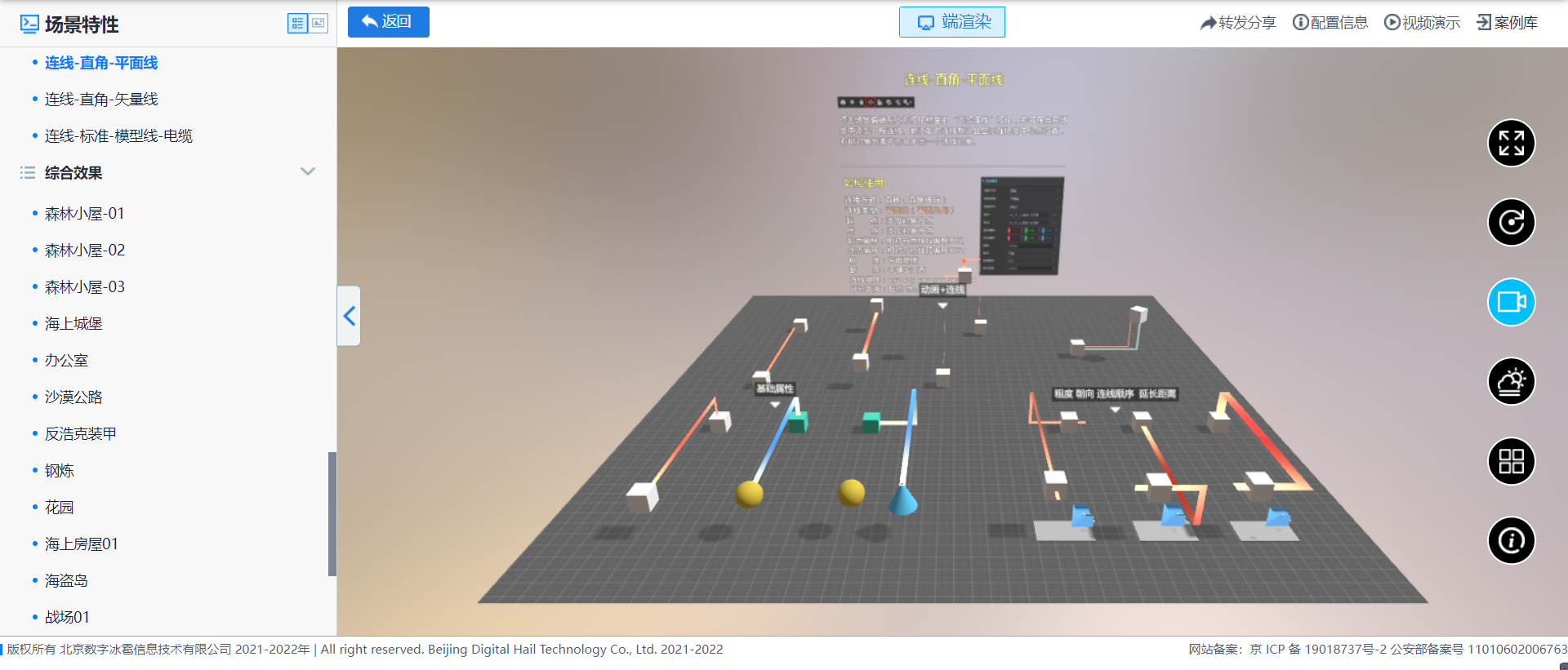Click the 返回 back button

(389, 22)
